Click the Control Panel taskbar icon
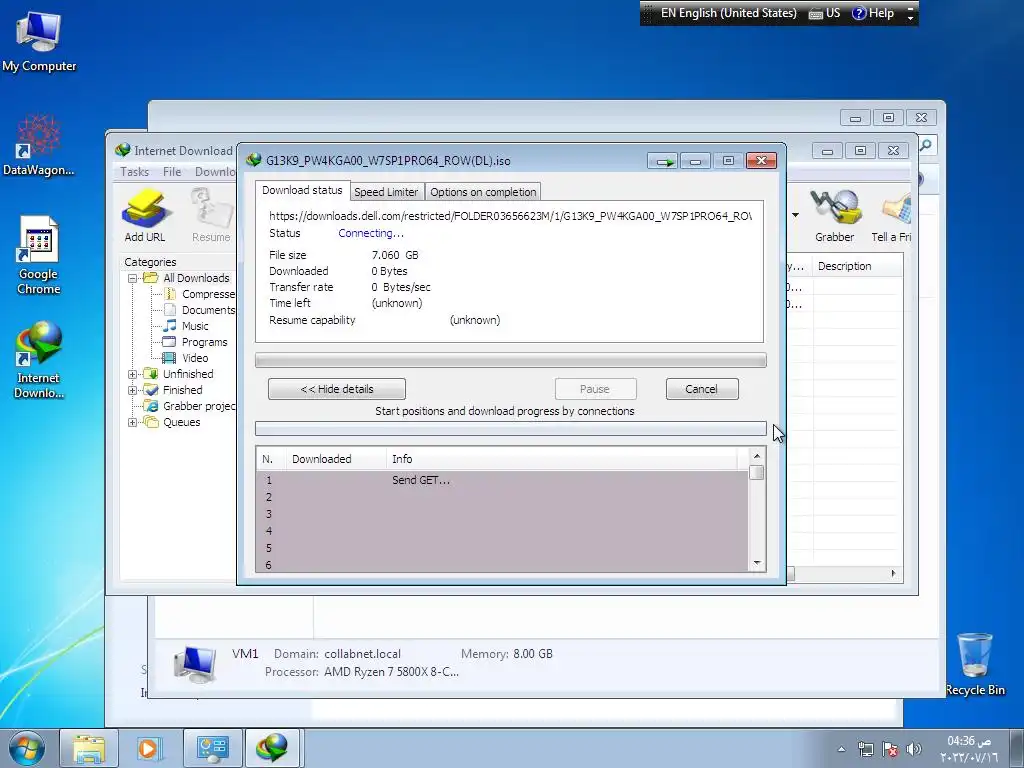Viewport: 1024px width, 768px height. [212, 748]
